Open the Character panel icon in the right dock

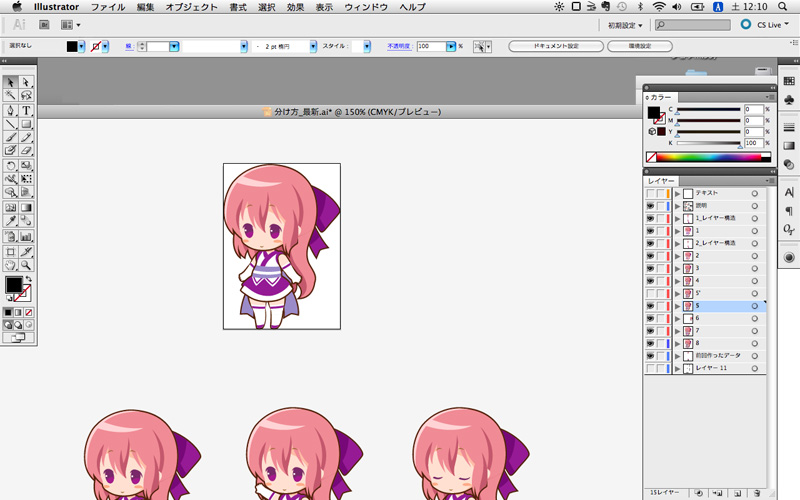(x=789, y=192)
